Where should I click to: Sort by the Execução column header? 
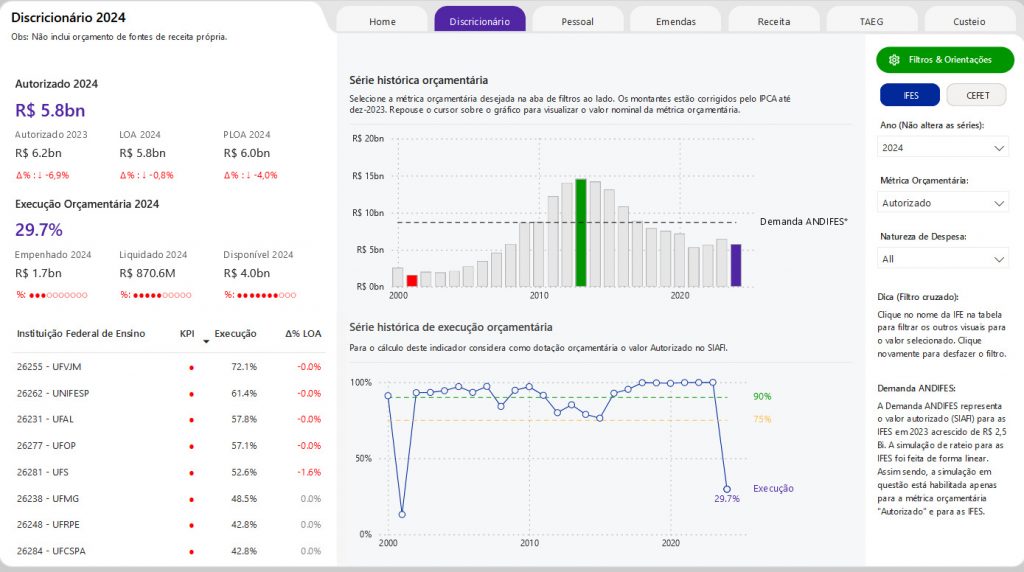click(x=235, y=334)
